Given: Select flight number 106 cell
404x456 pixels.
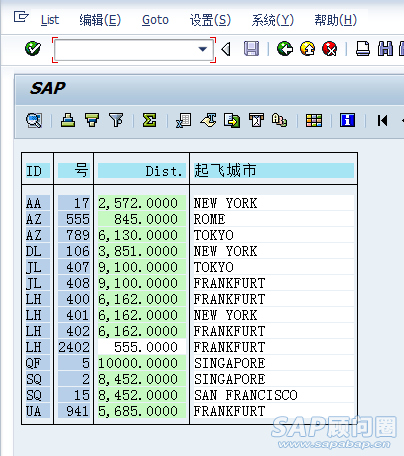Looking at the screenshot, I should (x=74, y=251).
